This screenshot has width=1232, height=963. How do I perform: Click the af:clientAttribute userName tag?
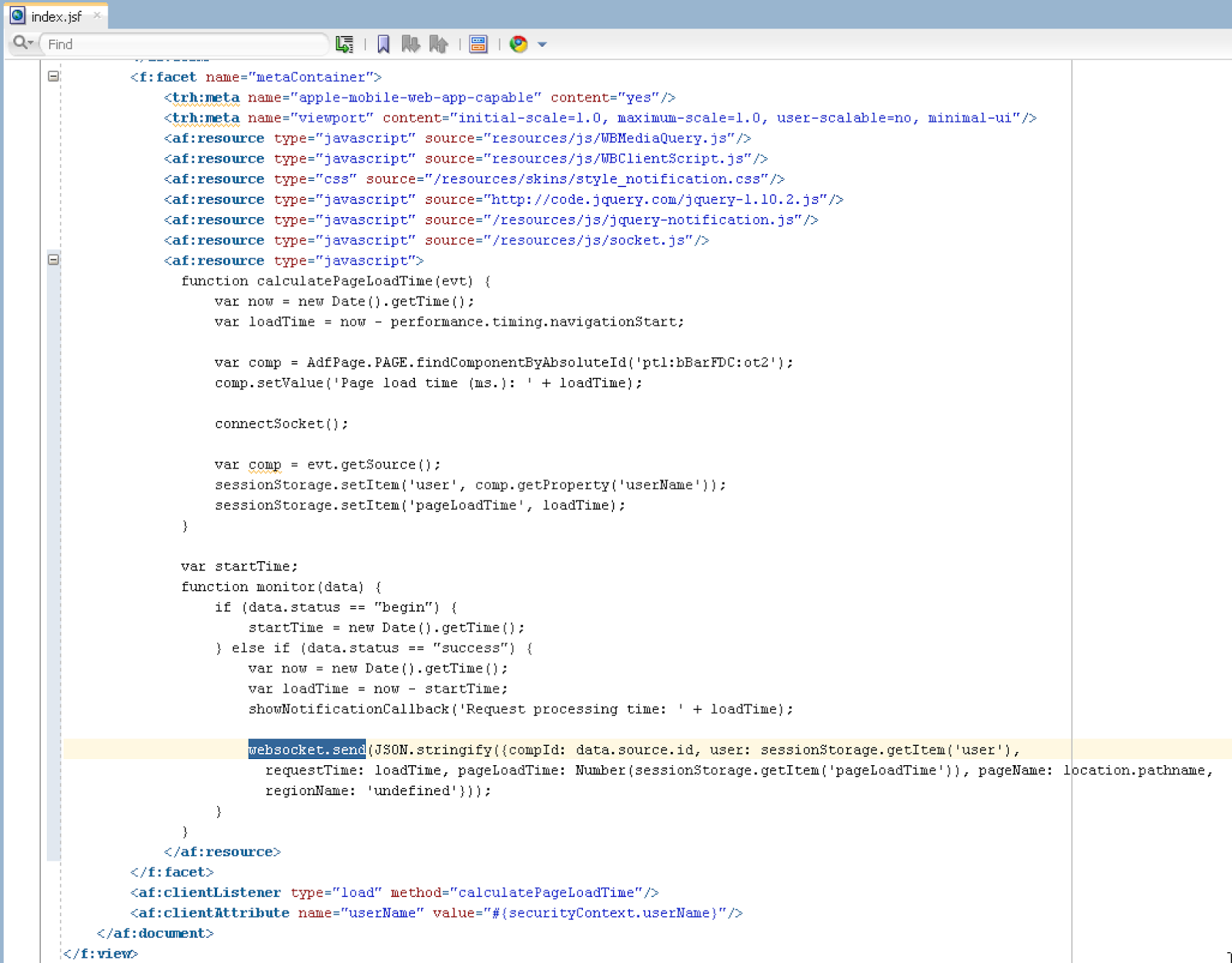(x=437, y=913)
